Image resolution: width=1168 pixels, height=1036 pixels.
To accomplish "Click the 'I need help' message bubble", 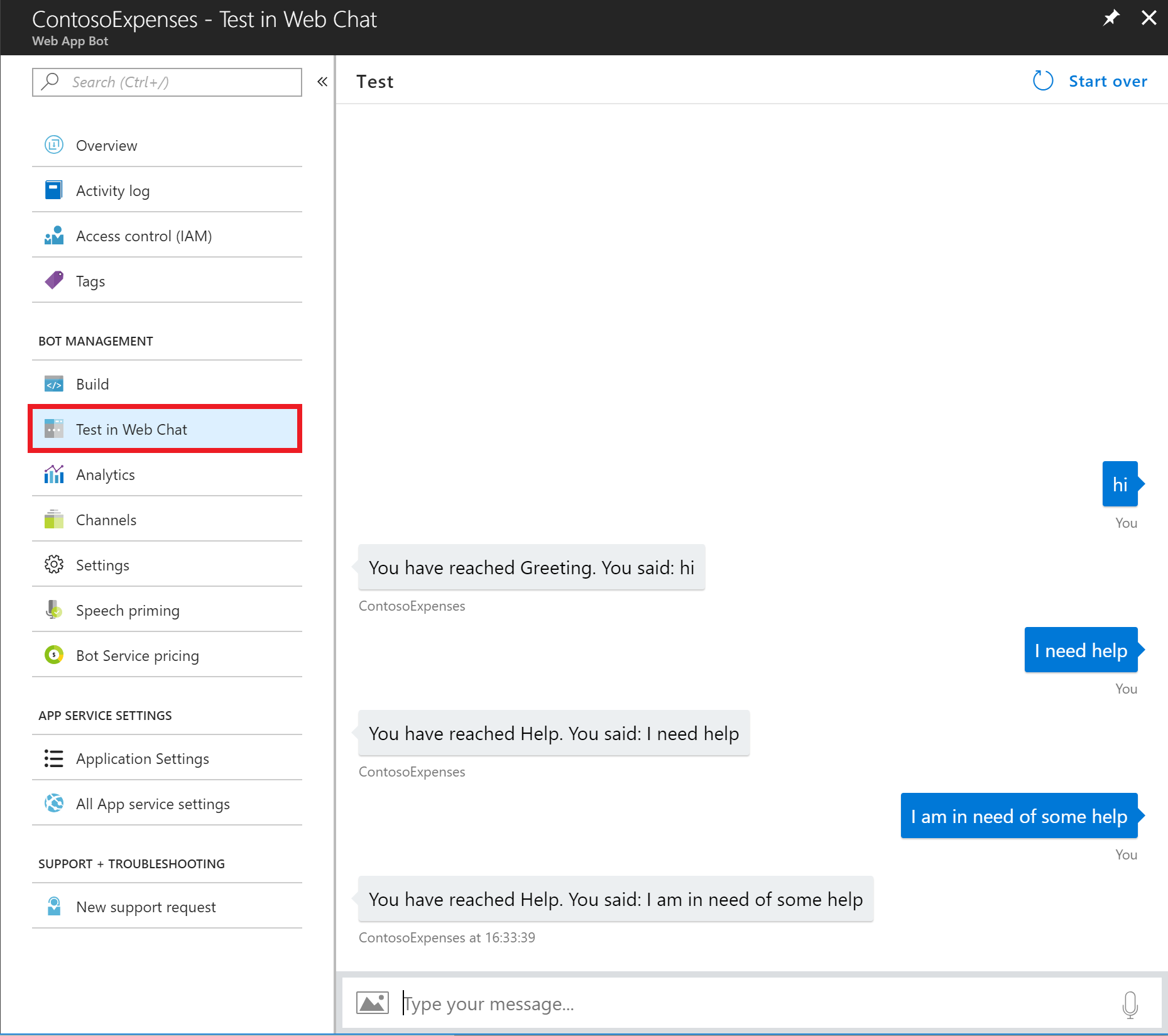I will tap(1081, 650).
